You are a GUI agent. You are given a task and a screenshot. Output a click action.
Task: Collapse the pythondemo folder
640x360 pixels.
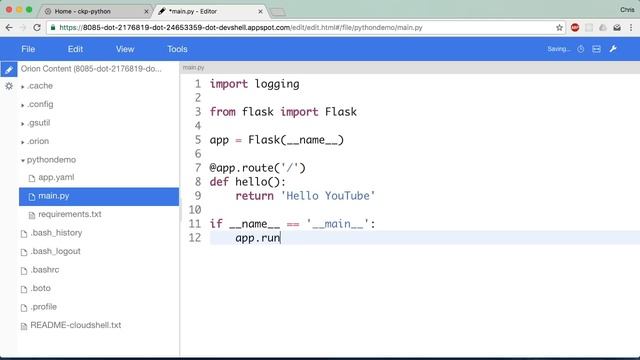pos(23,160)
